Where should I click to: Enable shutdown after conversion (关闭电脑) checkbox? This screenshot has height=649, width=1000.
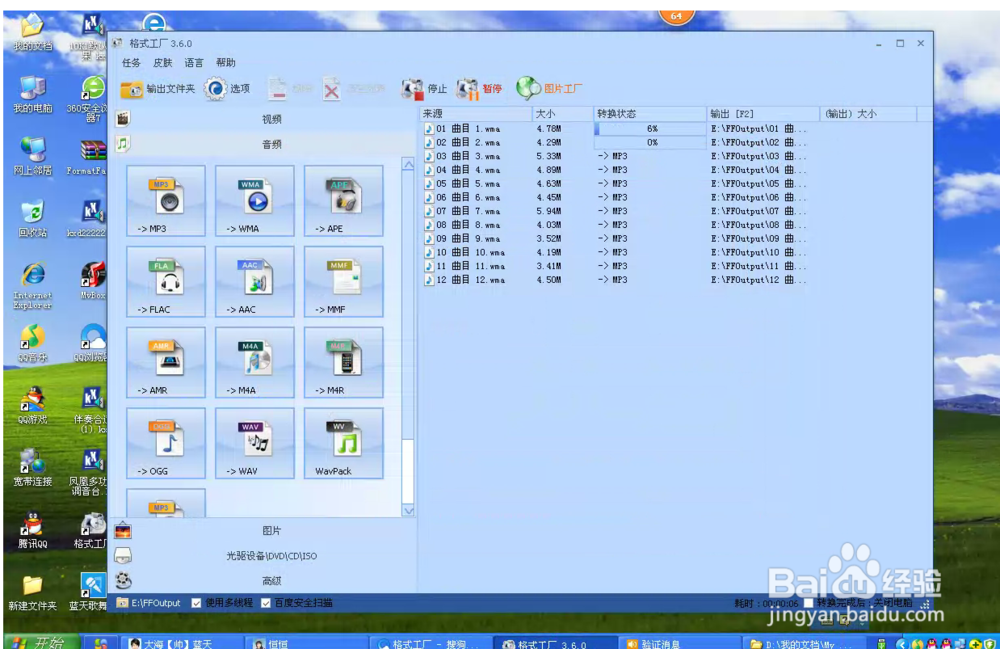[809, 602]
